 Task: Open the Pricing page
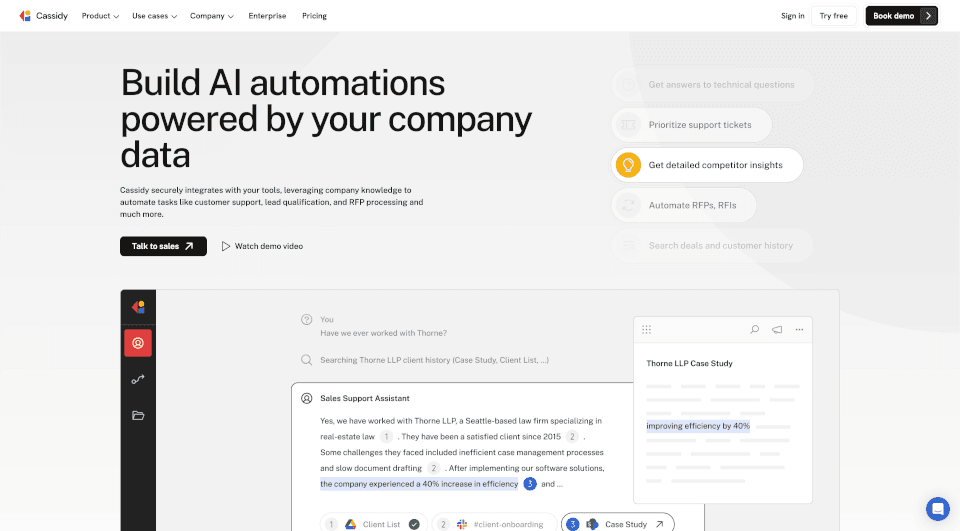314,16
